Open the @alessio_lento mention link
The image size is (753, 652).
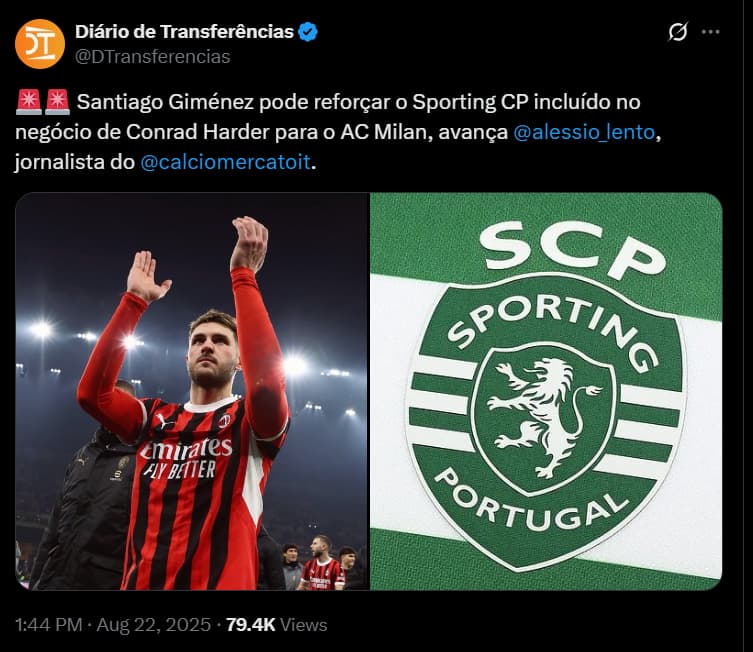coord(584,132)
